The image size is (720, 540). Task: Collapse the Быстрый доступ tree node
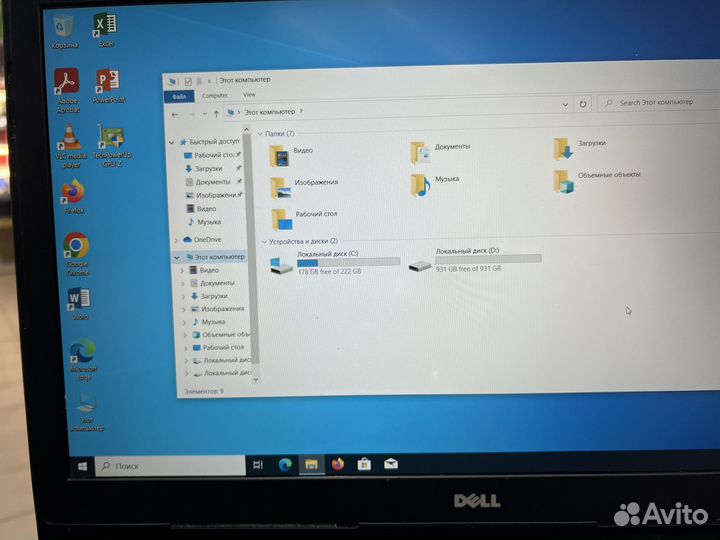tap(172, 143)
